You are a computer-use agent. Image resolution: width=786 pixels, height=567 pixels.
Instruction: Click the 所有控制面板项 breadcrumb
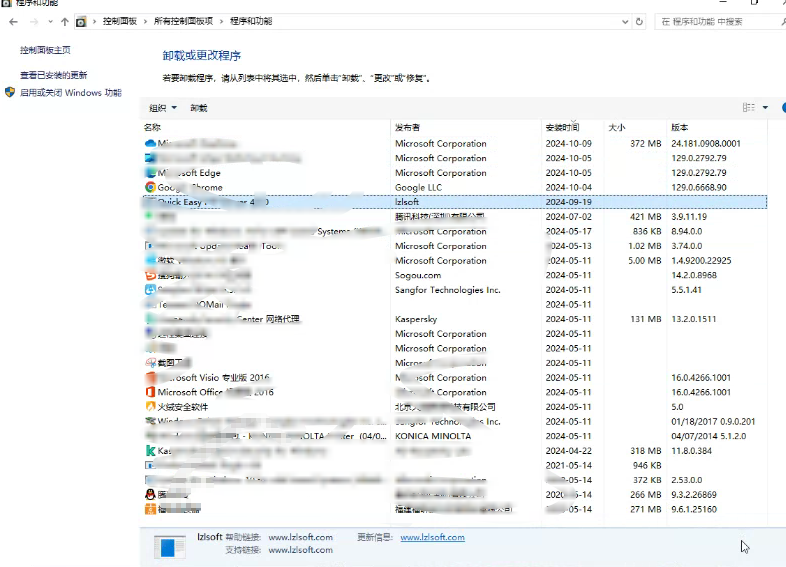point(183,21)
